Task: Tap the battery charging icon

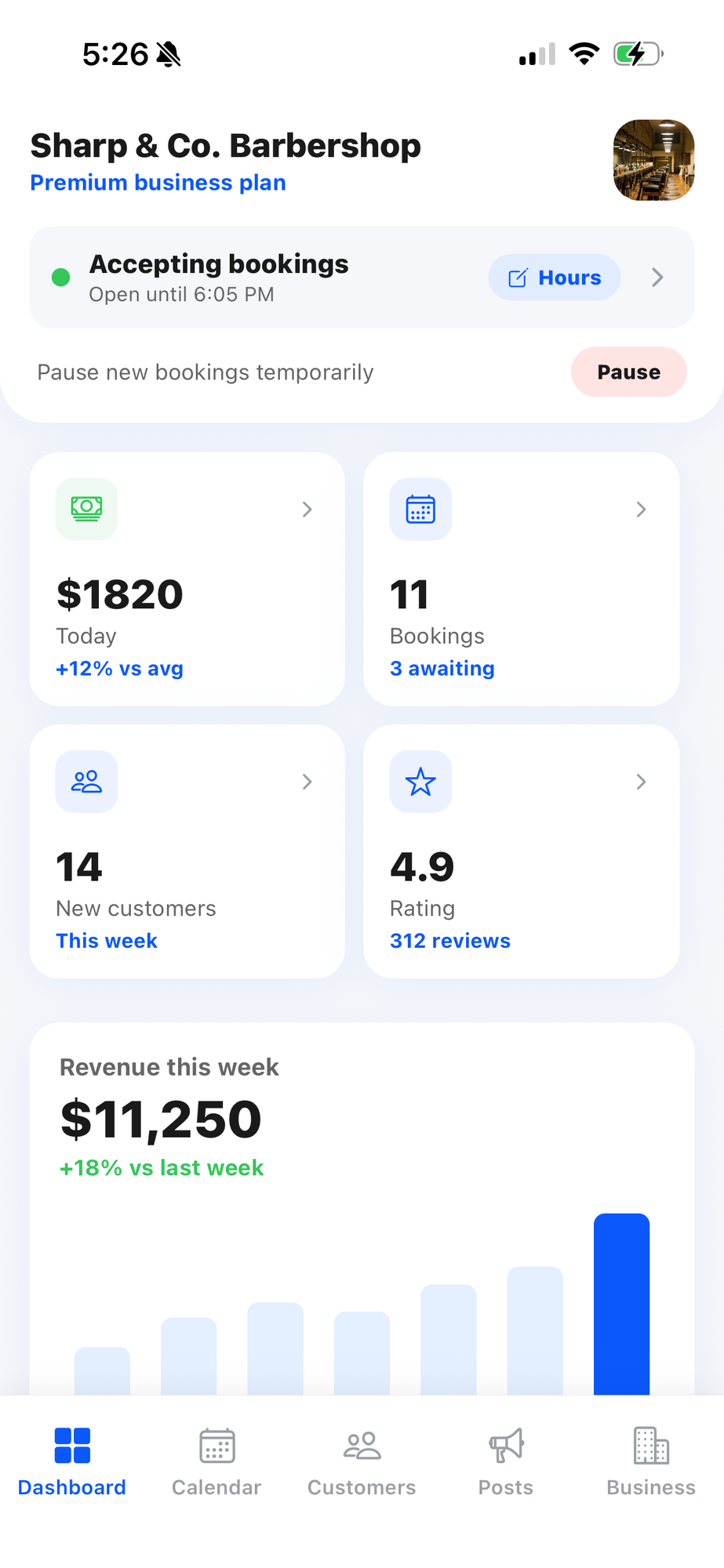Action: pos(639,54)
